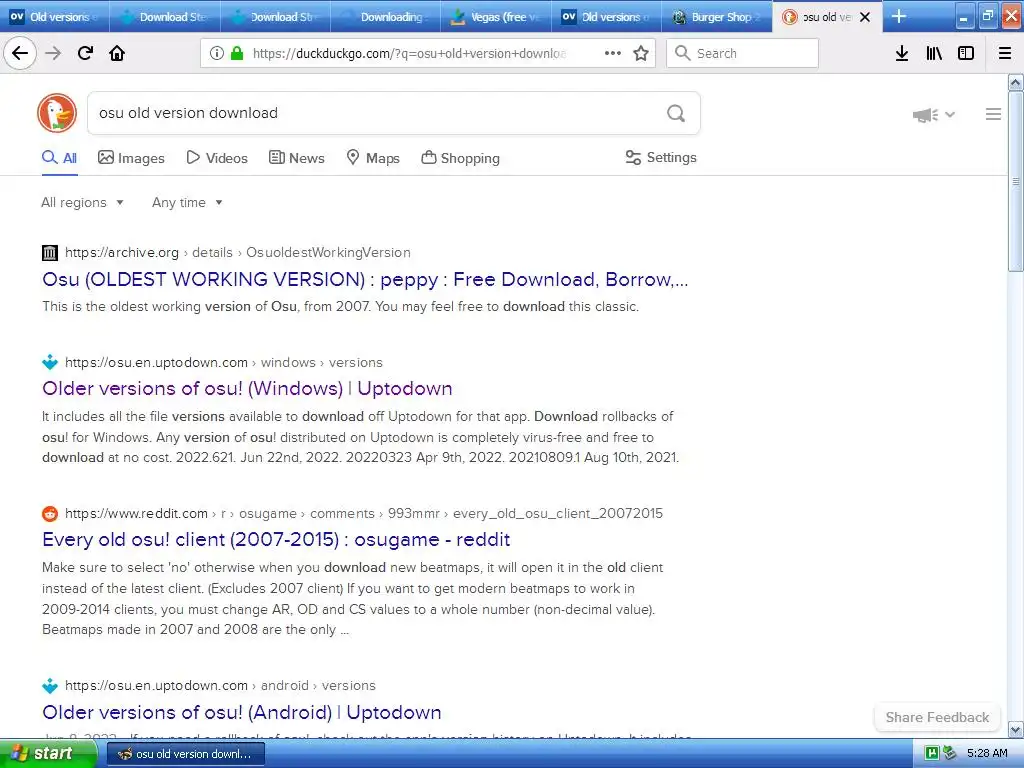Select the All search category

tap(59, 158)
